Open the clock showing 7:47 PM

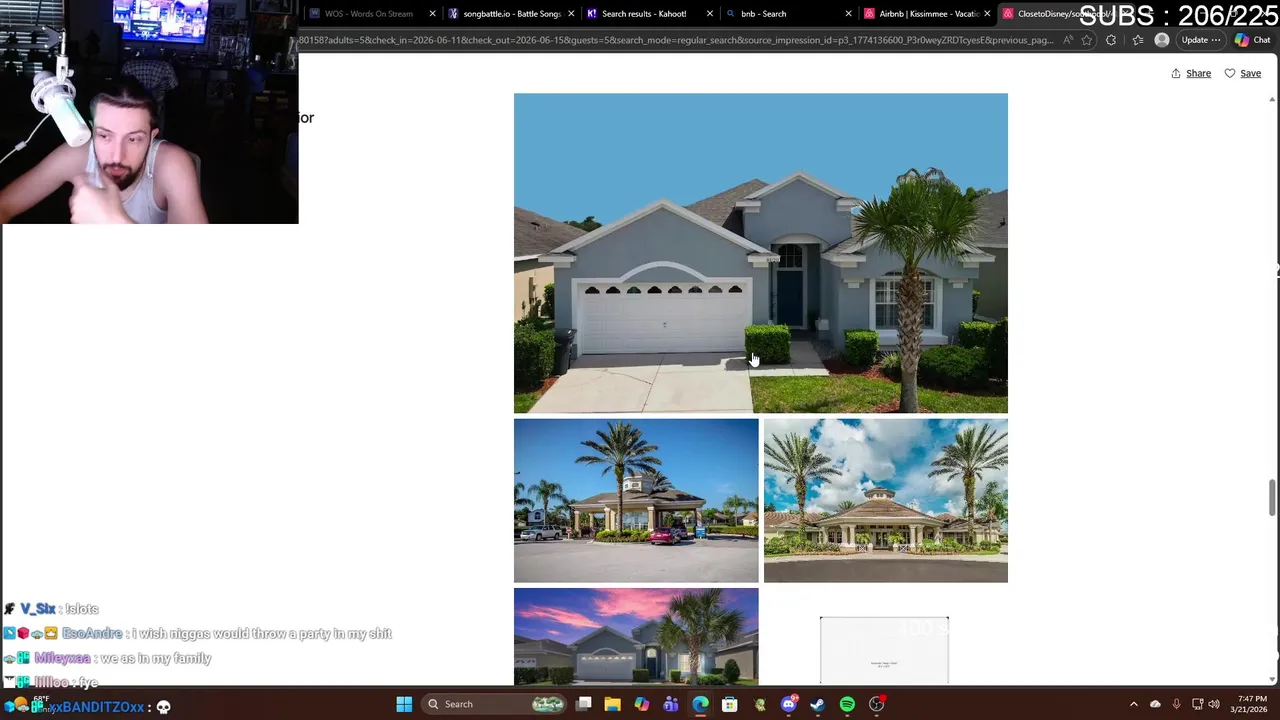tap(1251, 704)
